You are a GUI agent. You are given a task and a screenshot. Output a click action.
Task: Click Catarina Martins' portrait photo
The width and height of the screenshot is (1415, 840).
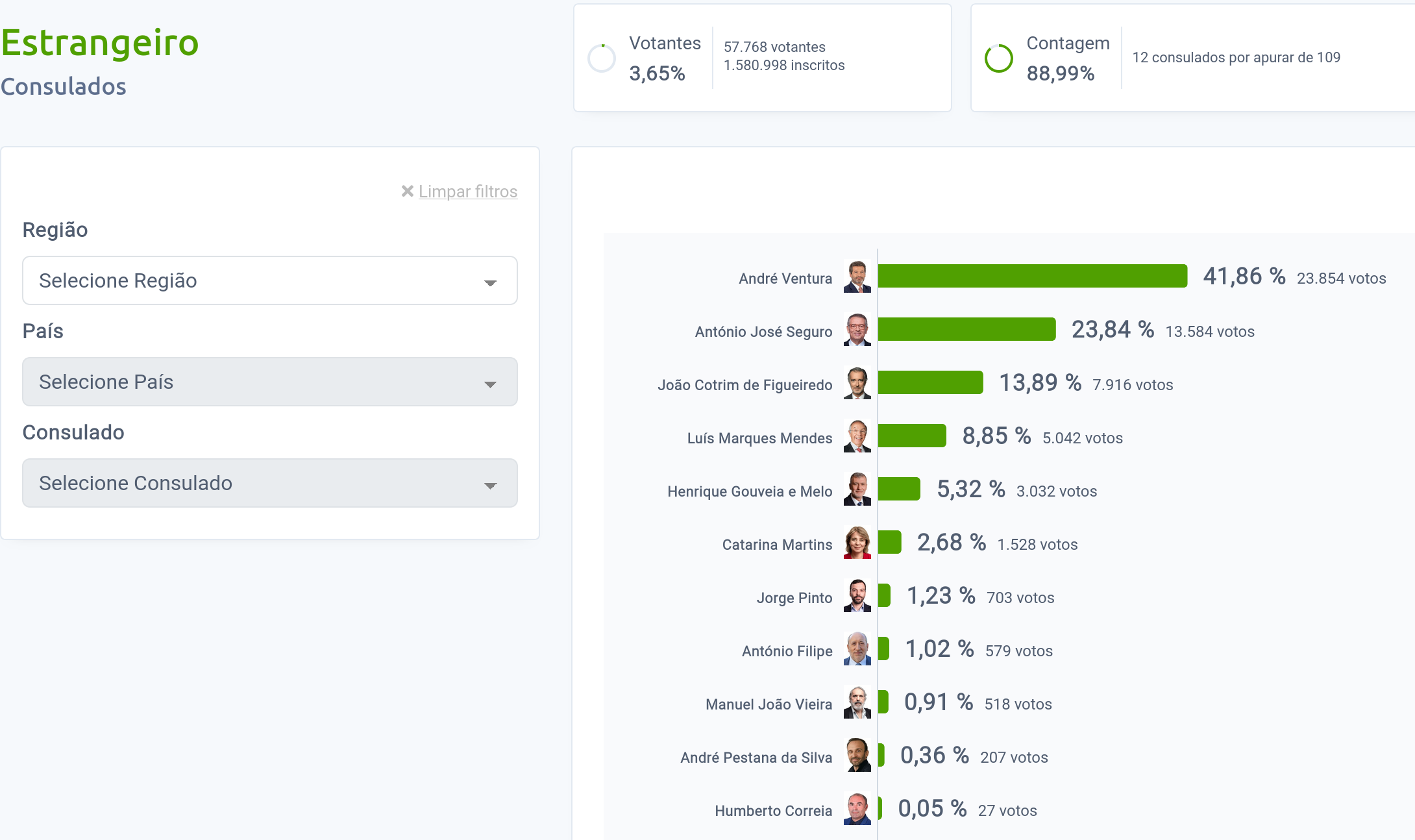click(x=857, y=543)
